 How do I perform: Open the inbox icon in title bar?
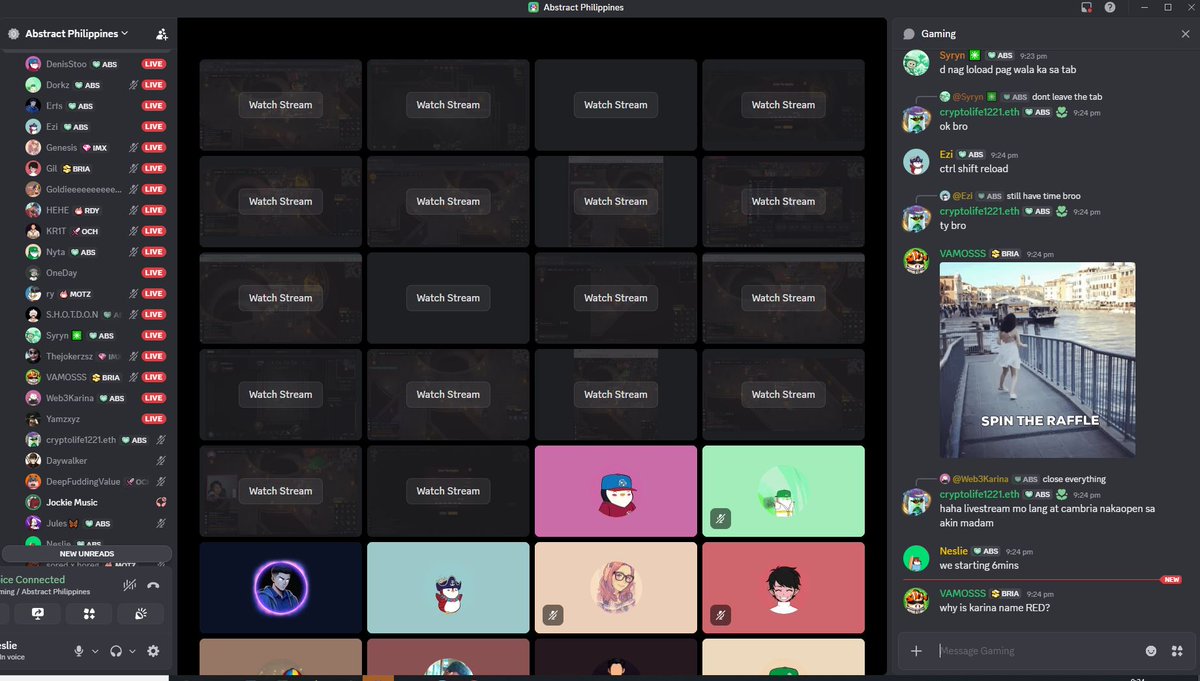pyautogui.click(x=1087, y=7)
